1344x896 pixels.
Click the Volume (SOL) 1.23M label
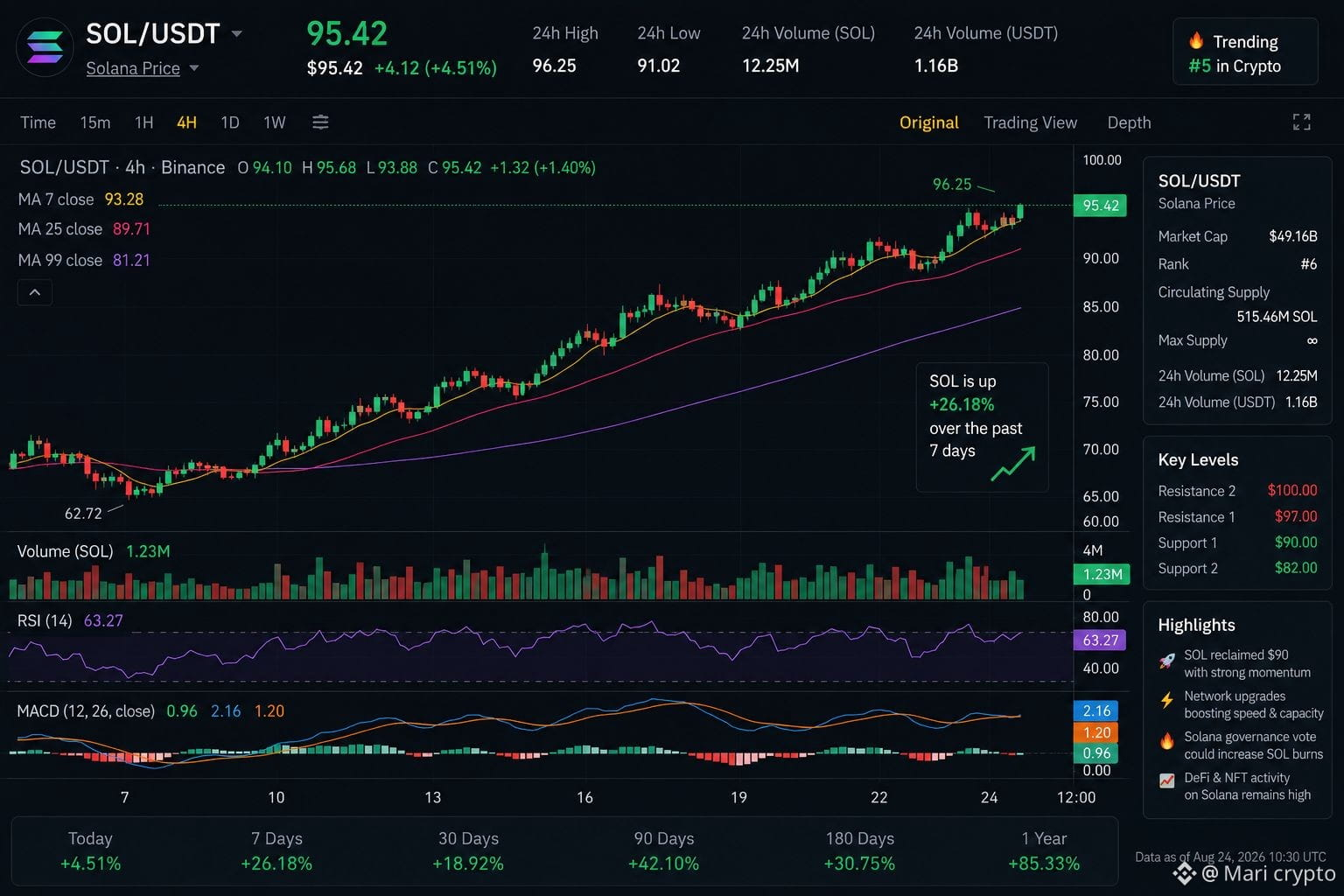(94, 551)
